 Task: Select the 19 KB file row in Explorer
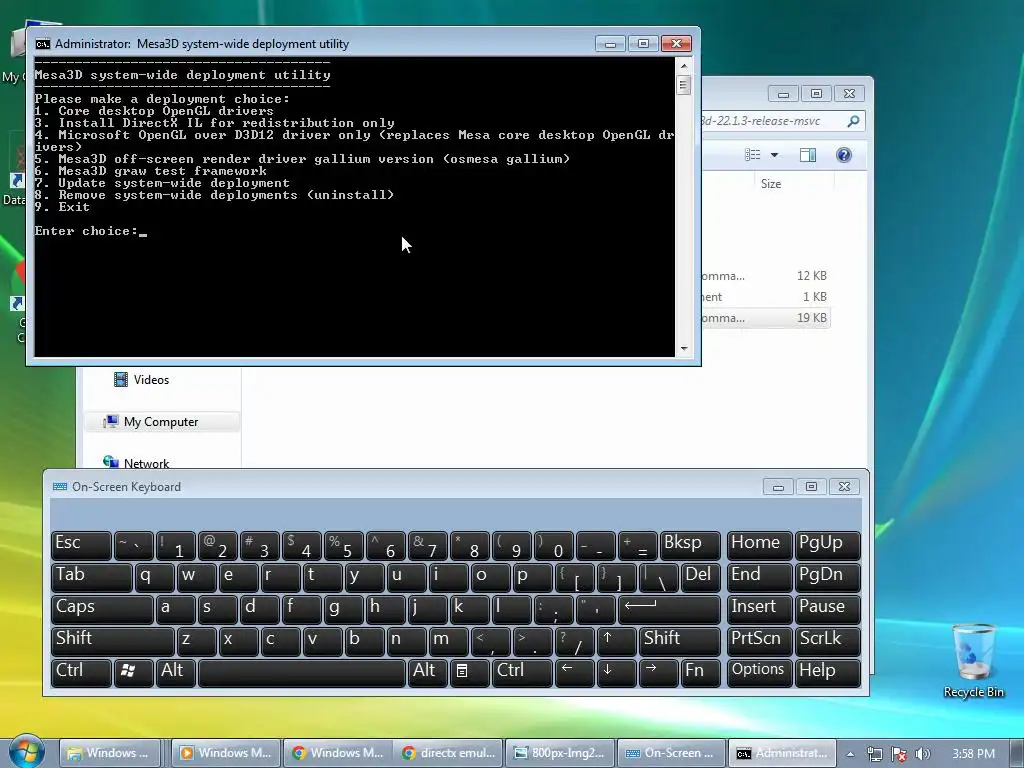pyautogui.click(x=765, y=318)
